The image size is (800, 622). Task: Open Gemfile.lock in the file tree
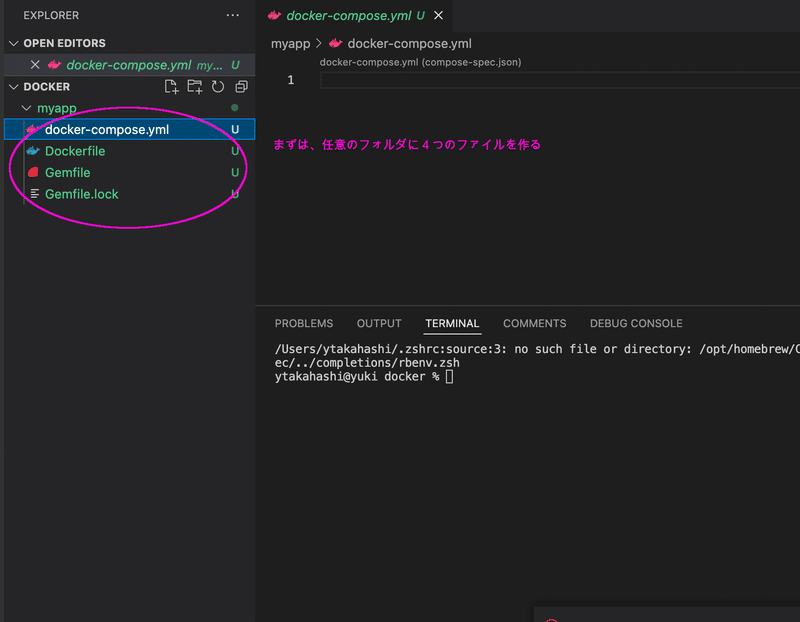click(130, 194)
